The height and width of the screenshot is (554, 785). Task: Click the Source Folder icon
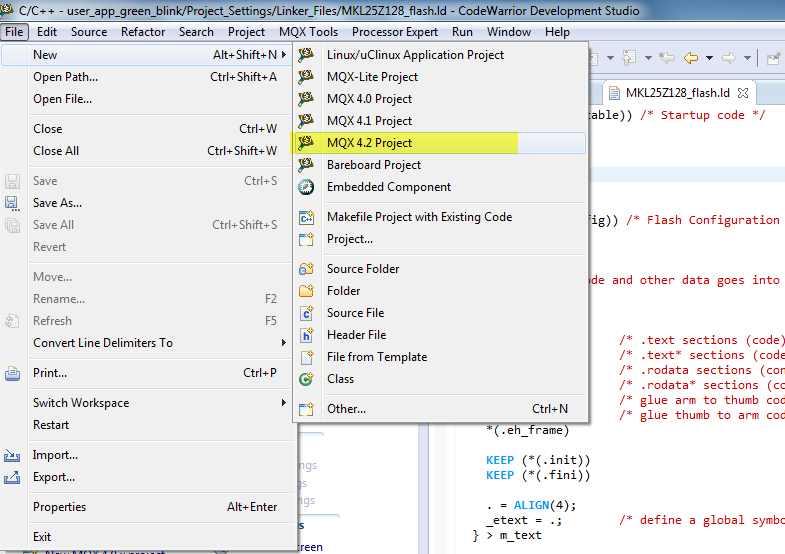click(306, 269)
